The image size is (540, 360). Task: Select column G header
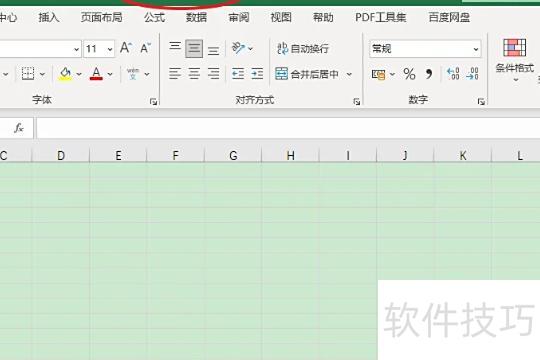[x=233, y=155]
